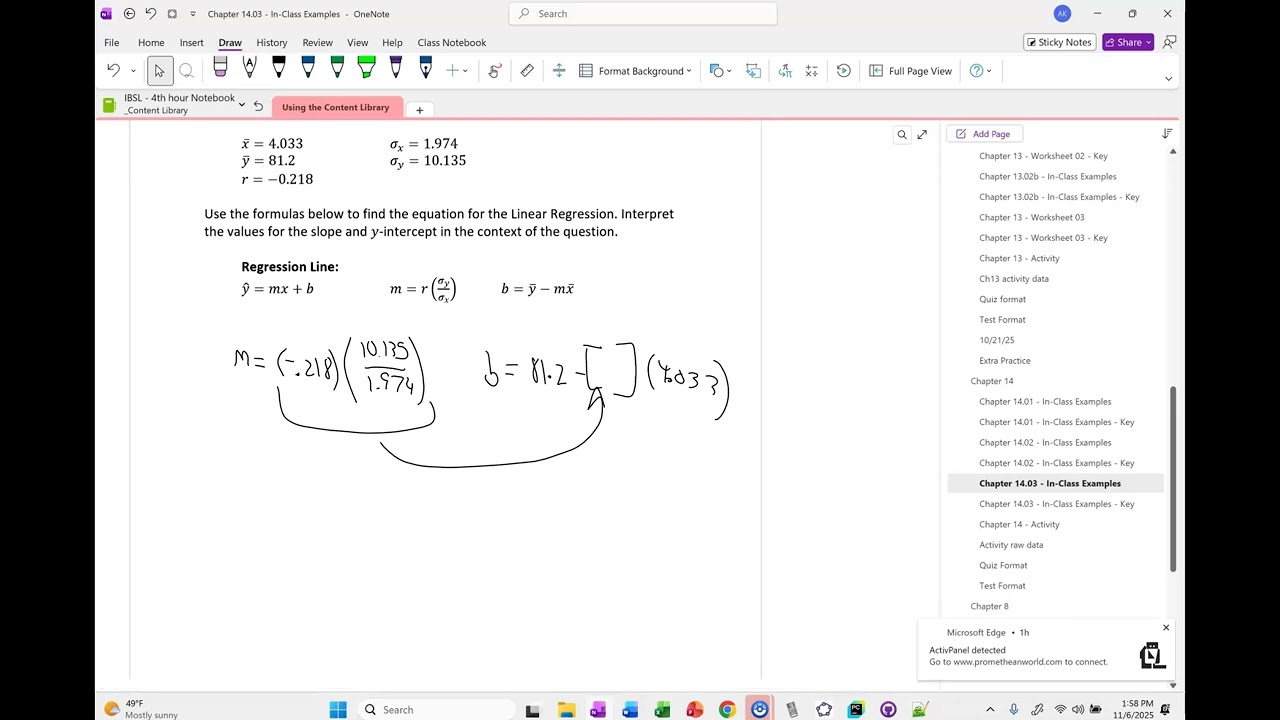Click the Undo arrow in the Draw ribbon
The image size is (1280, 720).
tap(113, 71)
